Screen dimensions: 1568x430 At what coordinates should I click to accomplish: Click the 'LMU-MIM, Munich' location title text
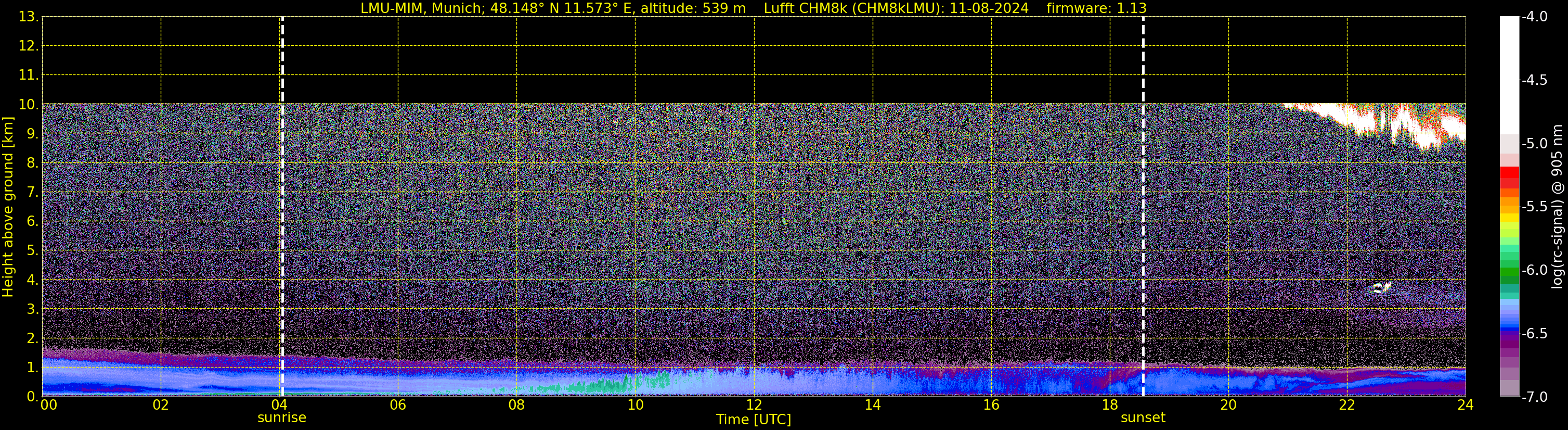click(x=422, y=8)
